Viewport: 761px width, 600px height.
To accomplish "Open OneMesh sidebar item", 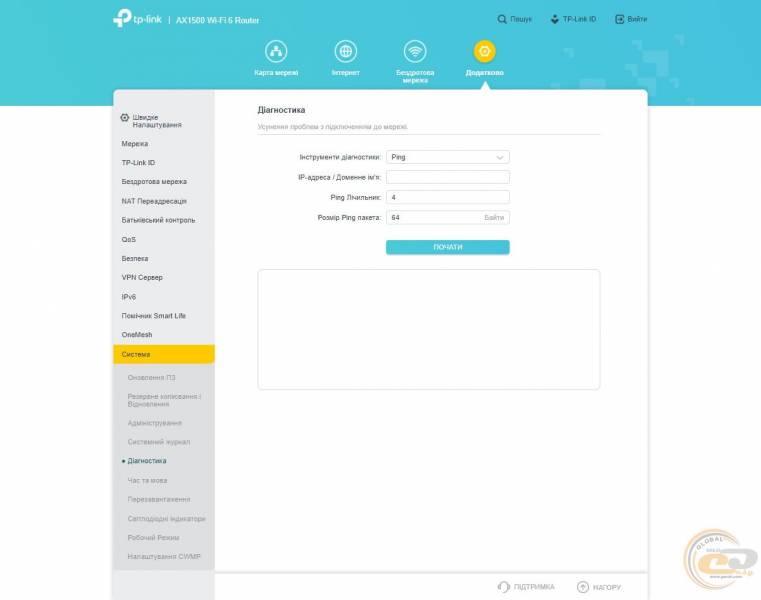I will (137, 334).
